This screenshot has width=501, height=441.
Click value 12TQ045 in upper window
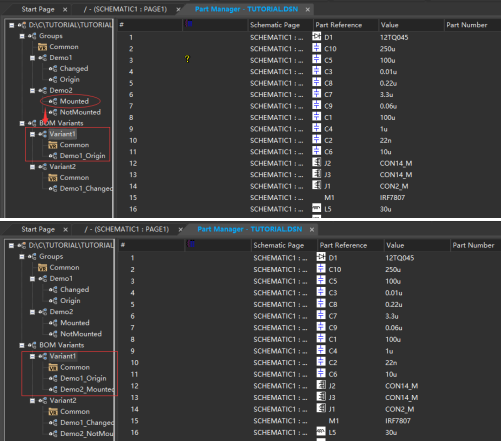click(394, 37)
